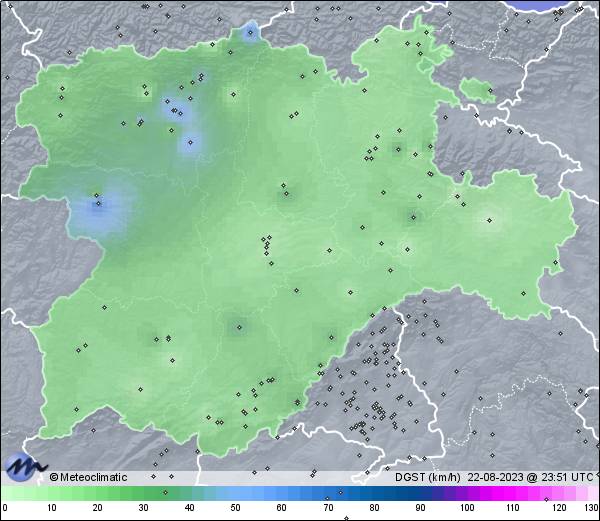Click the dark navy scale segment above 90
The image size is (600, 521).
click(421, 493)
